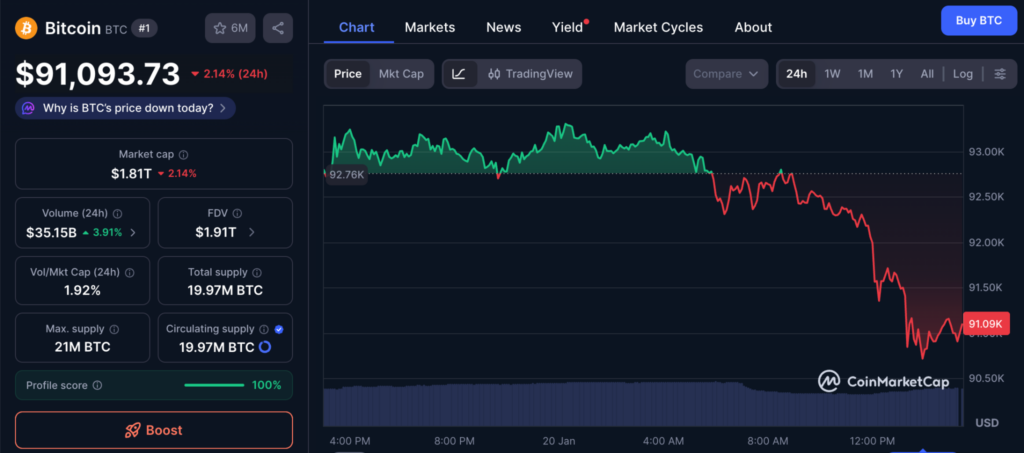The height and width of the screenshot is (453, 1024).
Task: Click the Circulating supply verified badge
Action: pyautogui.click(x=278, y=328)
